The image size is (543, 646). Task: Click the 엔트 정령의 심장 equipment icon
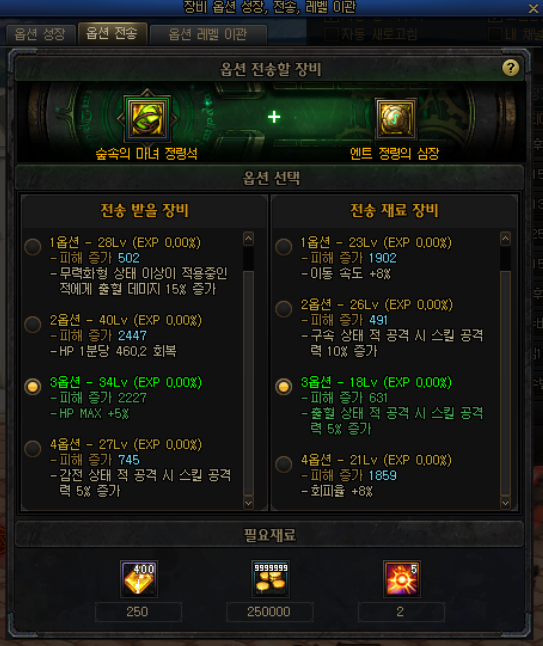396,119
